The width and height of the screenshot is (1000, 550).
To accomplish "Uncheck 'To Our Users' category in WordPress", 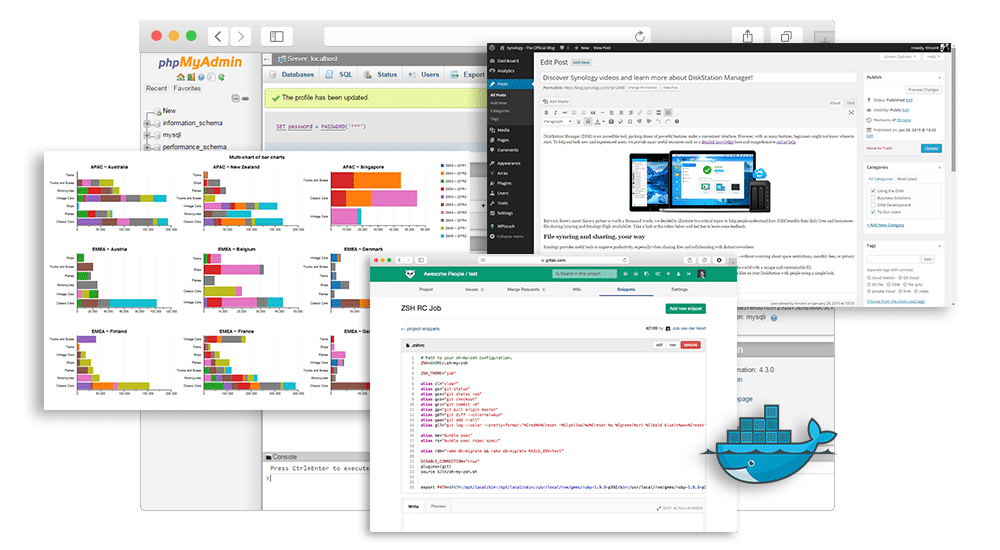I will point(873,212).
